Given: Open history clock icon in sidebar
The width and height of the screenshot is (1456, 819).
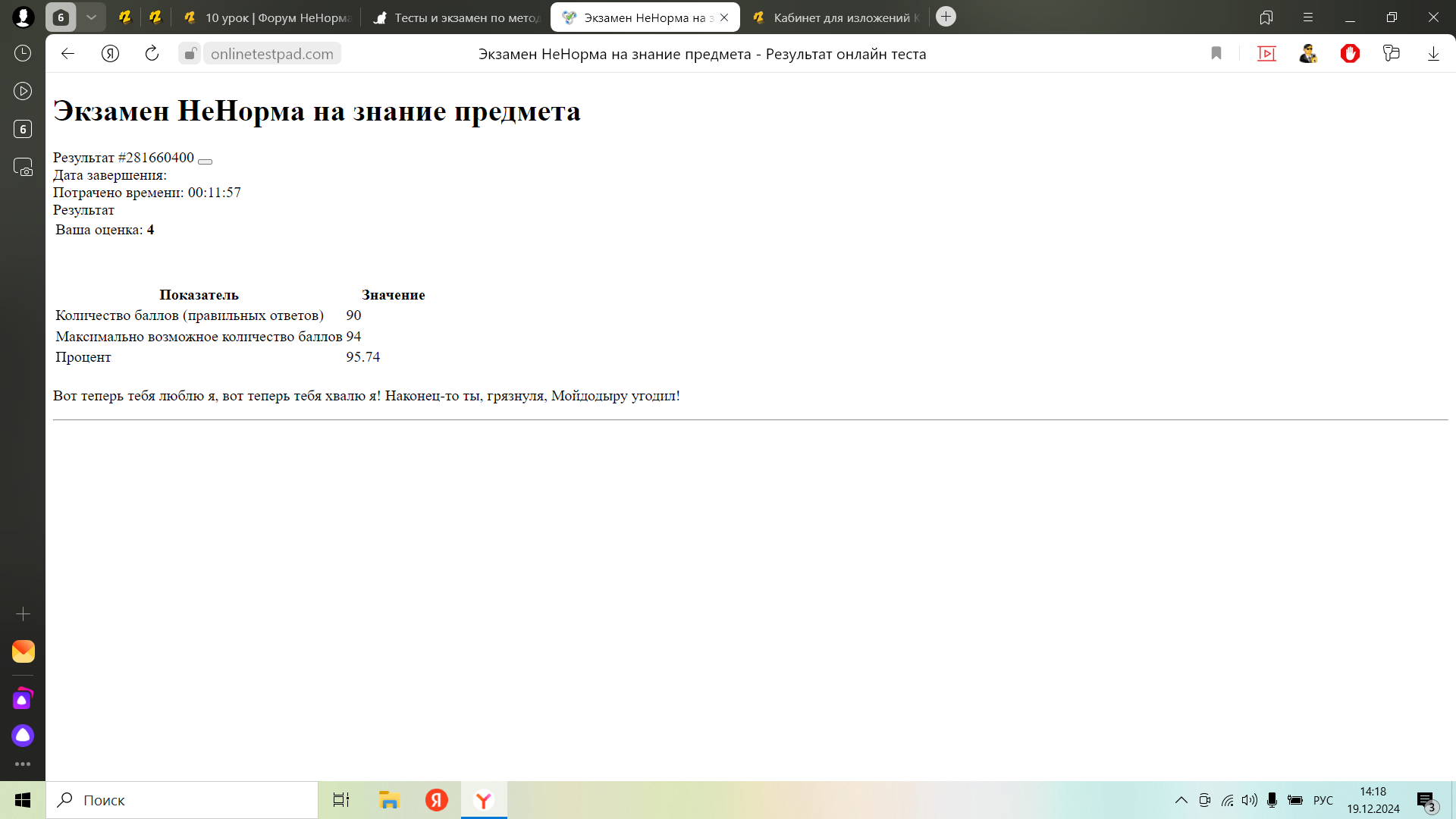Looking at the screenshot, I should coord(23,53).
